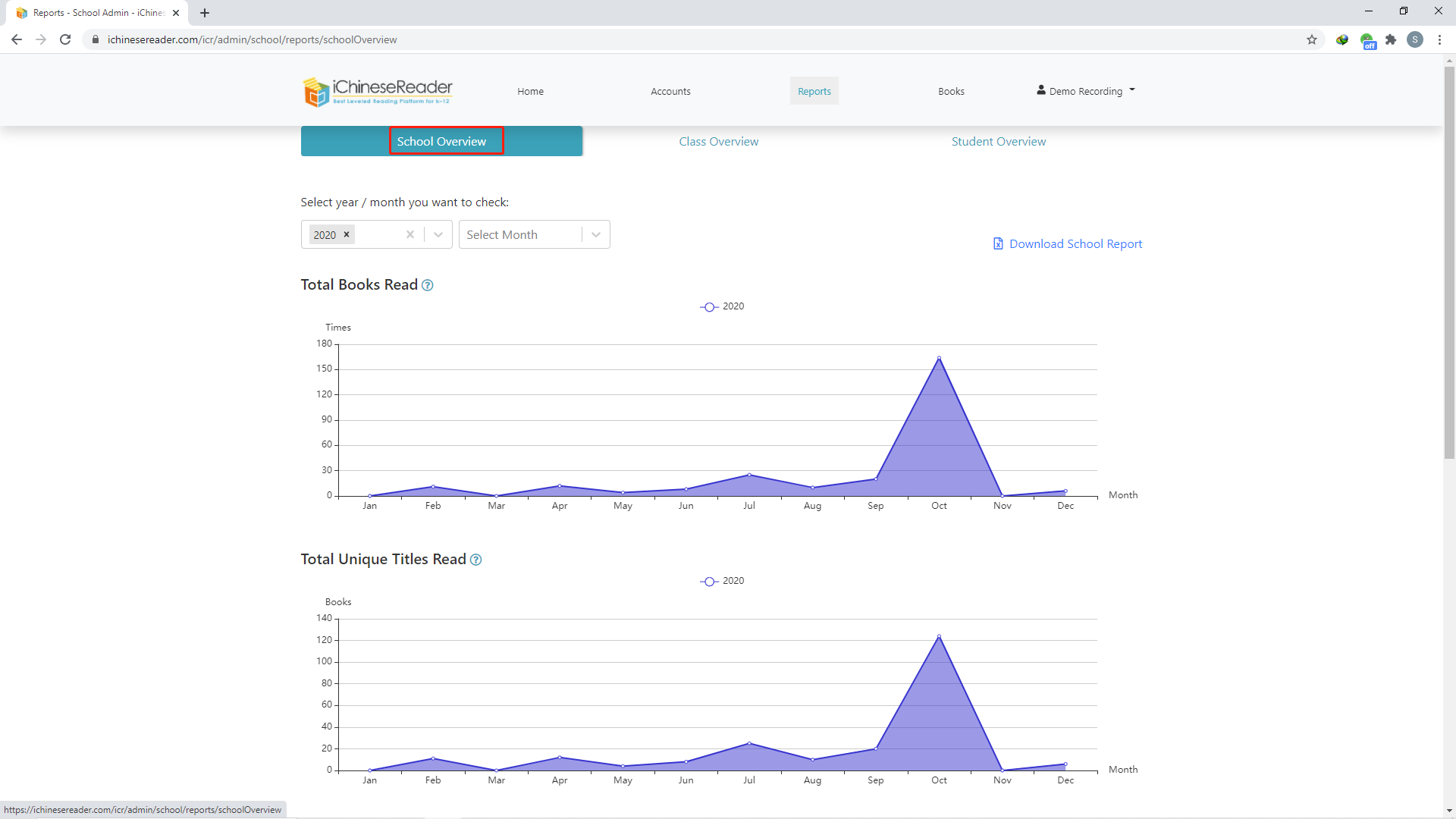Open Demo Recording account menu
The image size is (1456, 819).
point(1086,91)
